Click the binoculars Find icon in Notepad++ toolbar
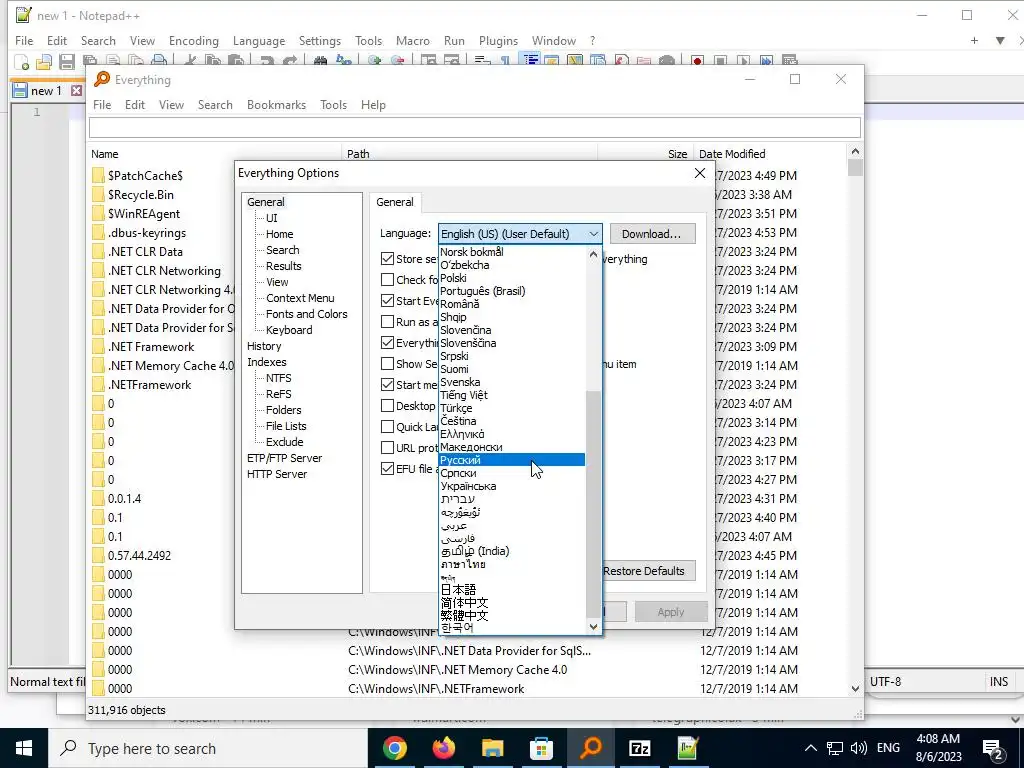The width and height of the screenshot is (1024, 768). [320, 61]
